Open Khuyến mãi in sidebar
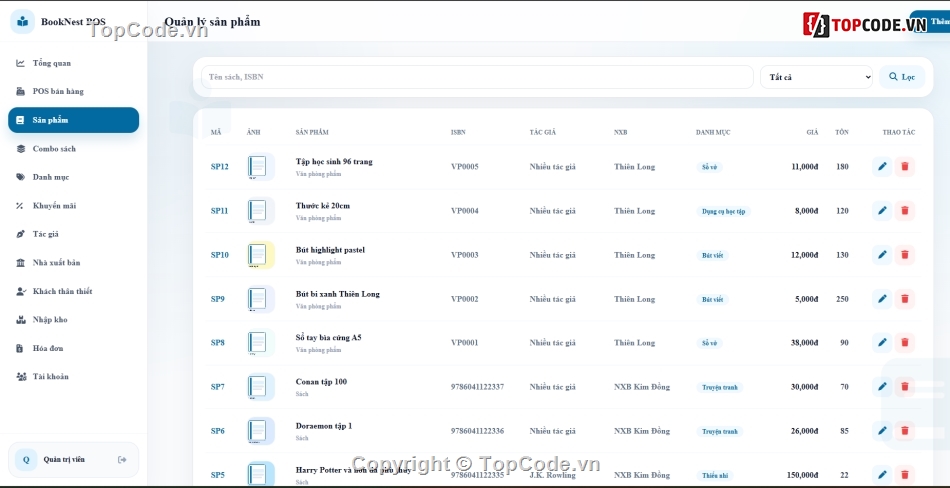Image resolution: width=950 pixels, height=488 pixels. tap(73, 206)
